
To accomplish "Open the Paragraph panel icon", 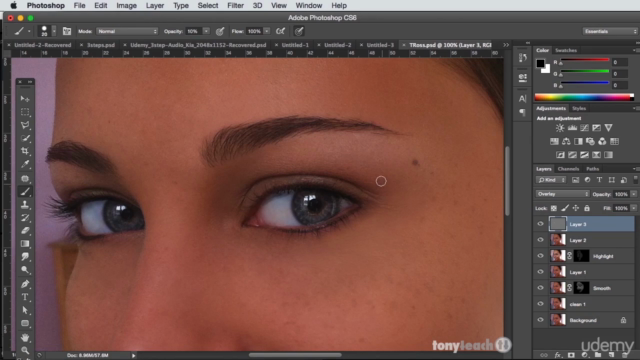I will (x=522, y=112).
